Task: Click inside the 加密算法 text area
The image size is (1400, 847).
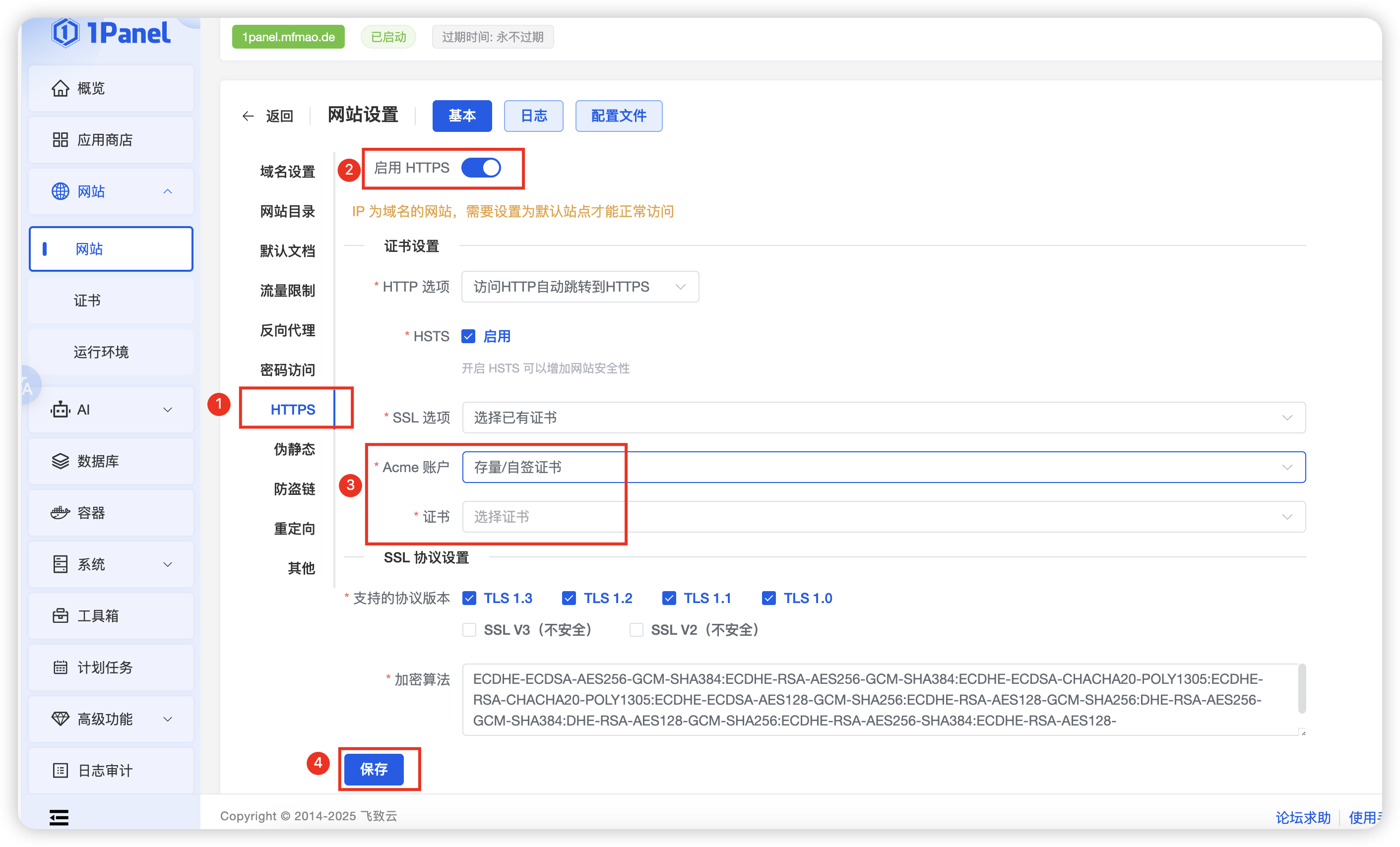Action: coord(880,699)
